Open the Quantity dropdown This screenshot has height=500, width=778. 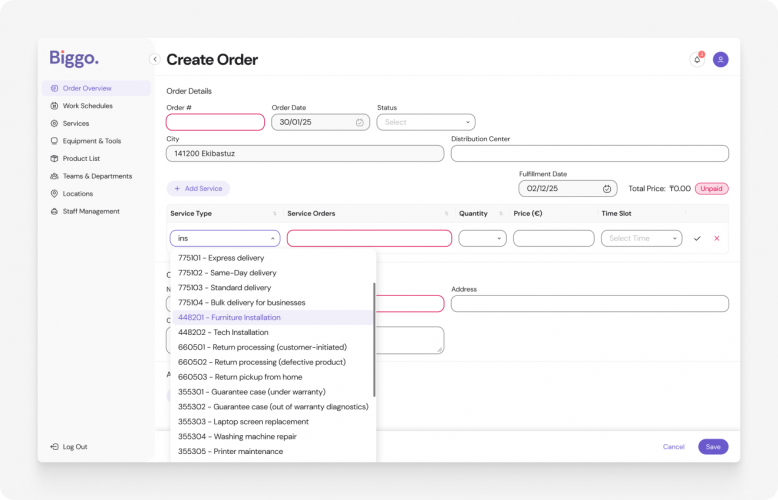click(482, 239)
